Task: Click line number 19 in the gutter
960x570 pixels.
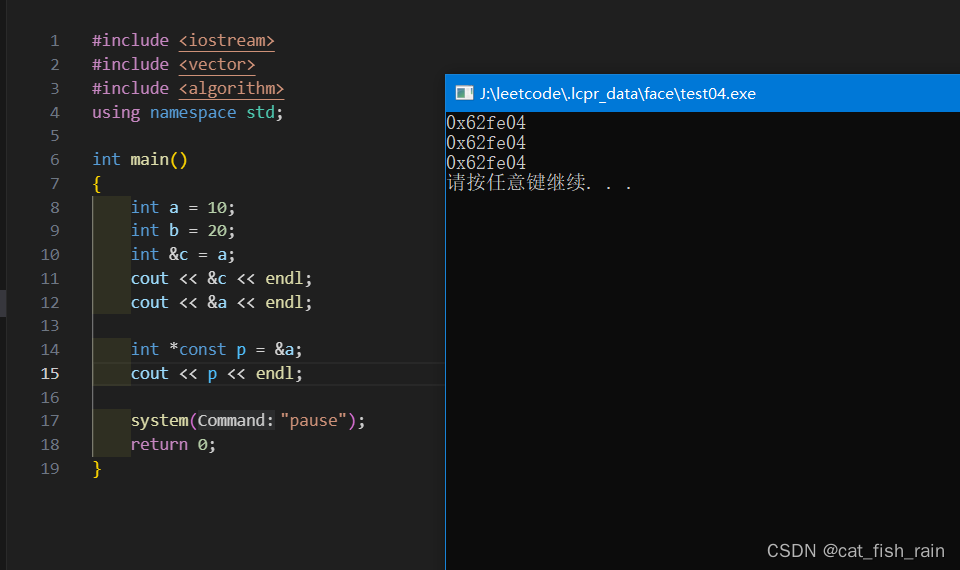Action: tap(50, 469)
